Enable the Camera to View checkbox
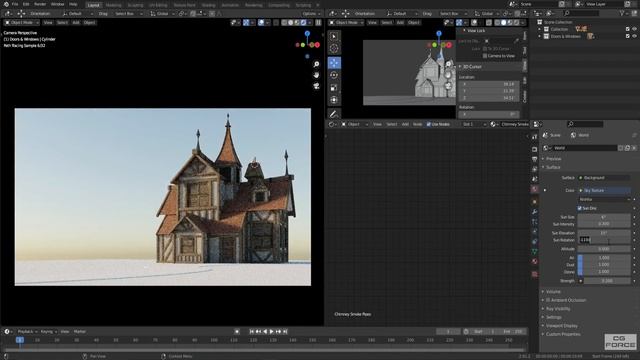The image size is (640, 360). 485,56
